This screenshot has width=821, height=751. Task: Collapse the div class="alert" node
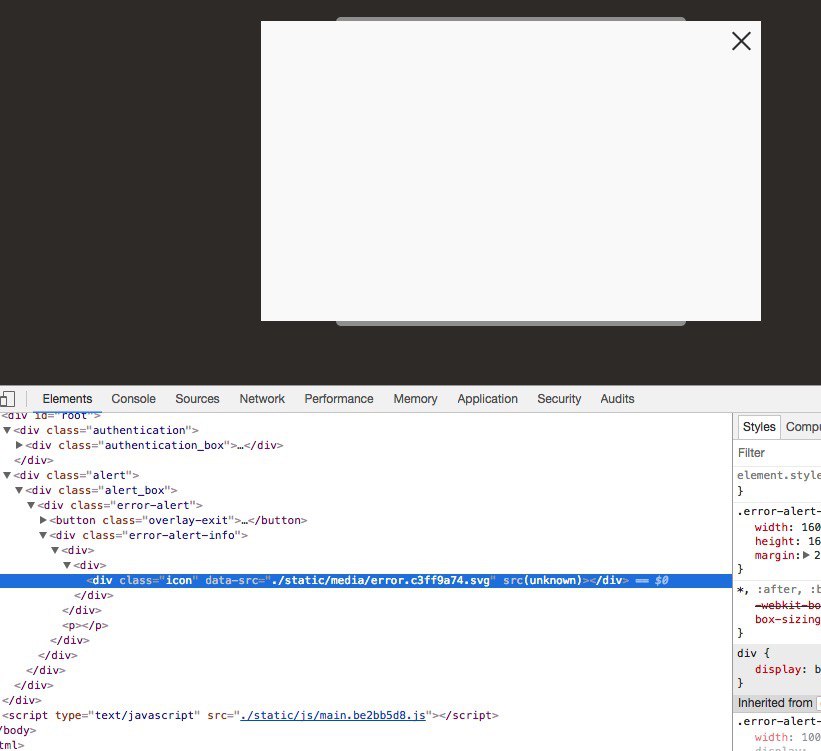7,475
